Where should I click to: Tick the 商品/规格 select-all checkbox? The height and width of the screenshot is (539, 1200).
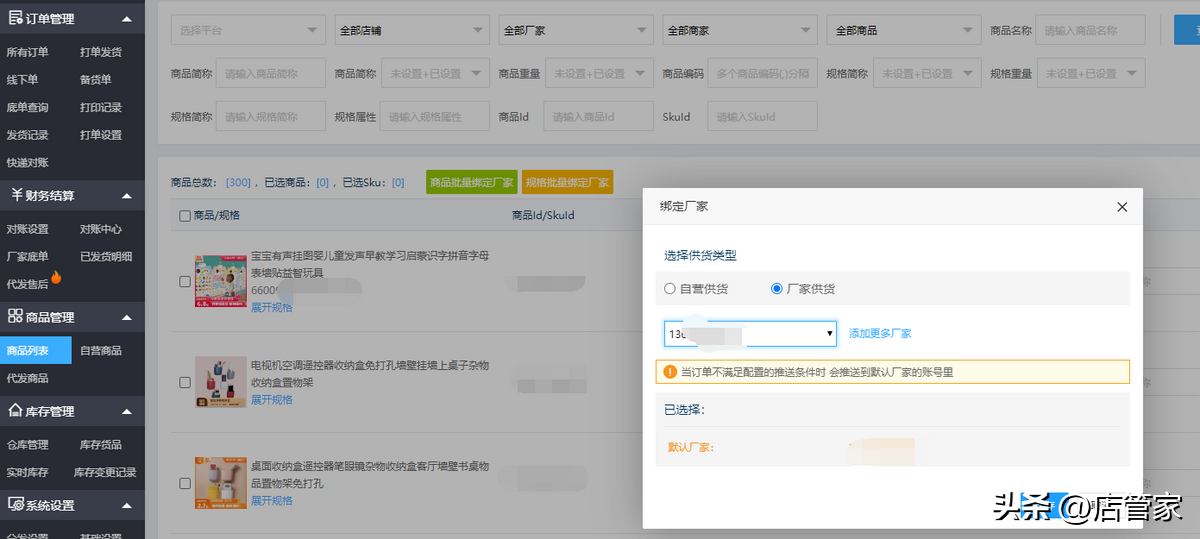pos(185,215)
